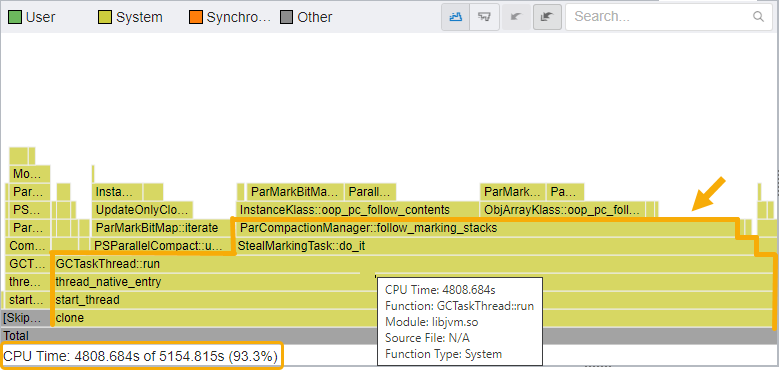Switch to flame graph view icon

[456, 16]
